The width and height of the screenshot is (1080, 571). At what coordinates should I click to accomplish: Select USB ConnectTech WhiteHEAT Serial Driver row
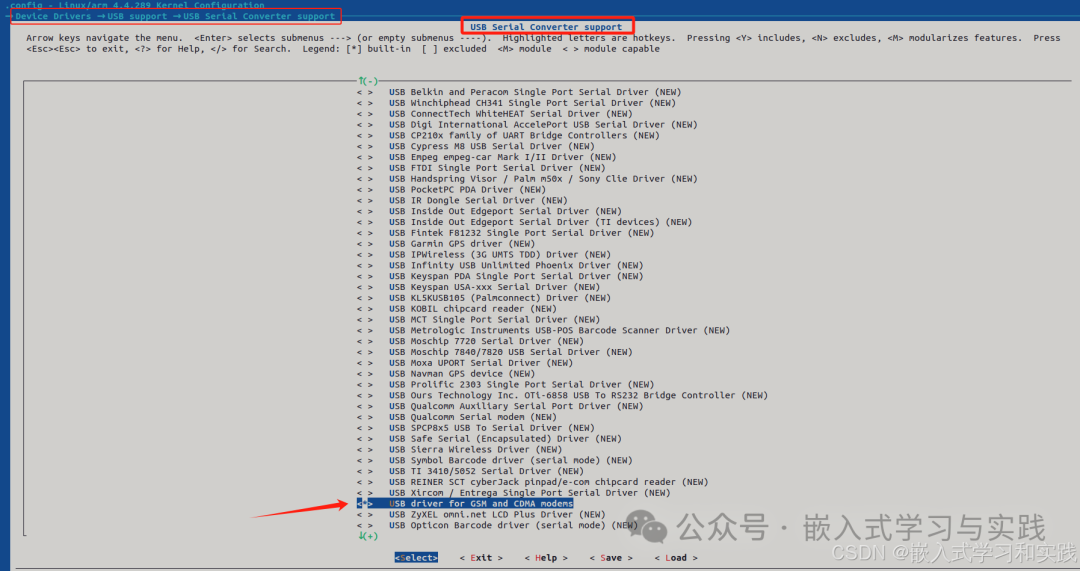(495, 114)
